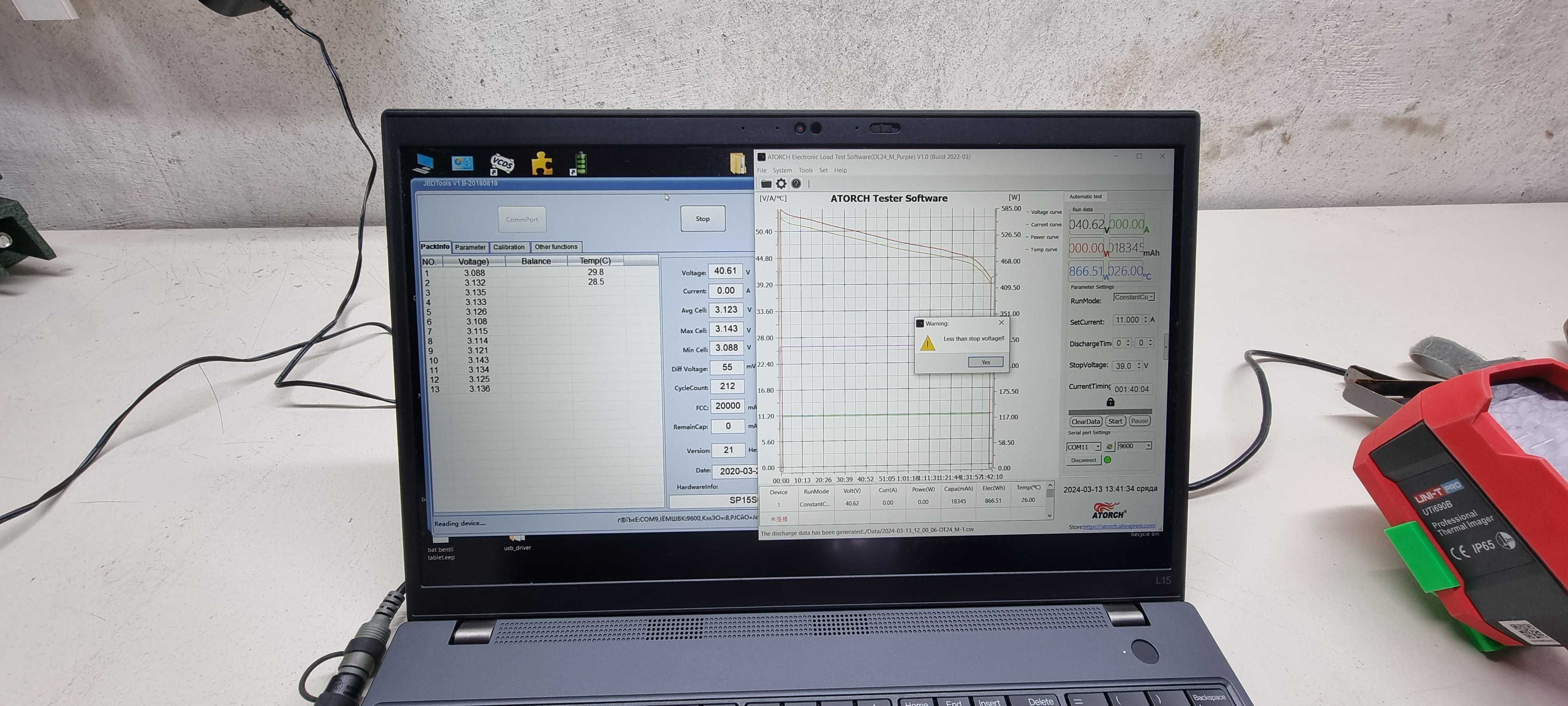Open bat bentli tablet.eep desktop file
This screenshot has height=706, width=1568.
[441, 549]
